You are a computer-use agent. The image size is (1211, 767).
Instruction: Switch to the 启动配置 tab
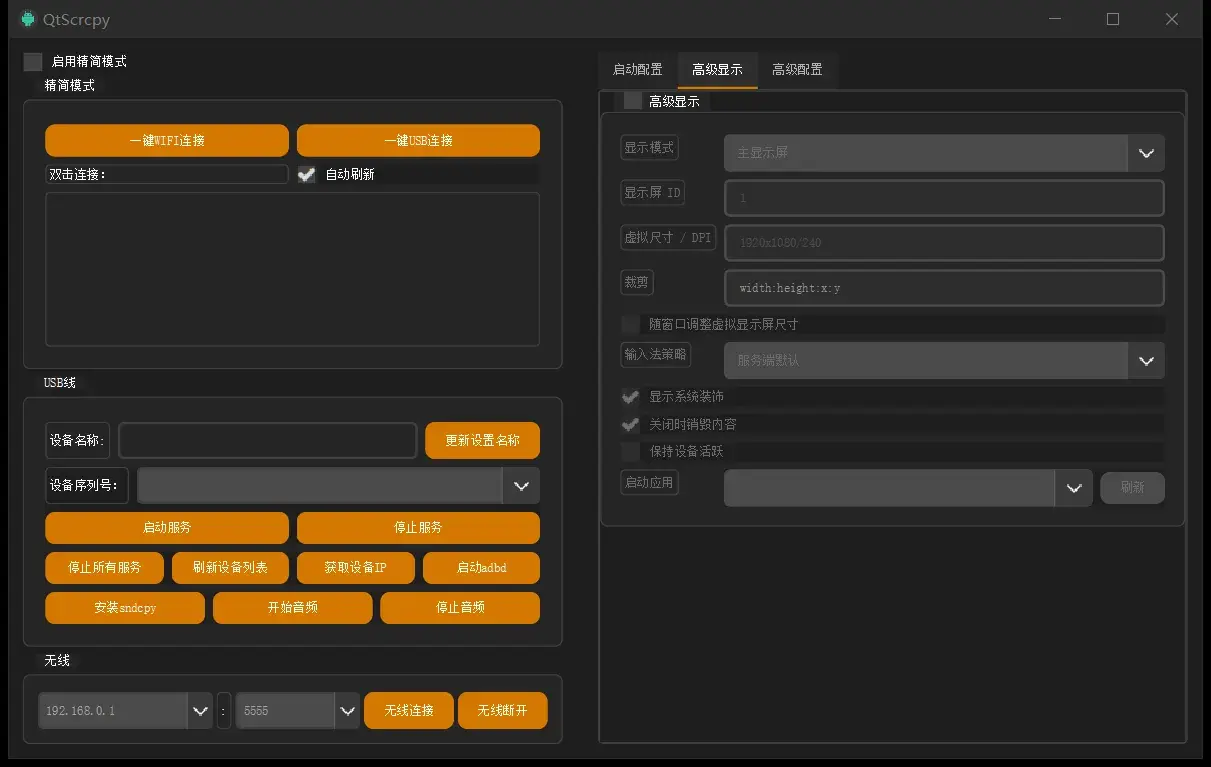(x=638, y=70)
